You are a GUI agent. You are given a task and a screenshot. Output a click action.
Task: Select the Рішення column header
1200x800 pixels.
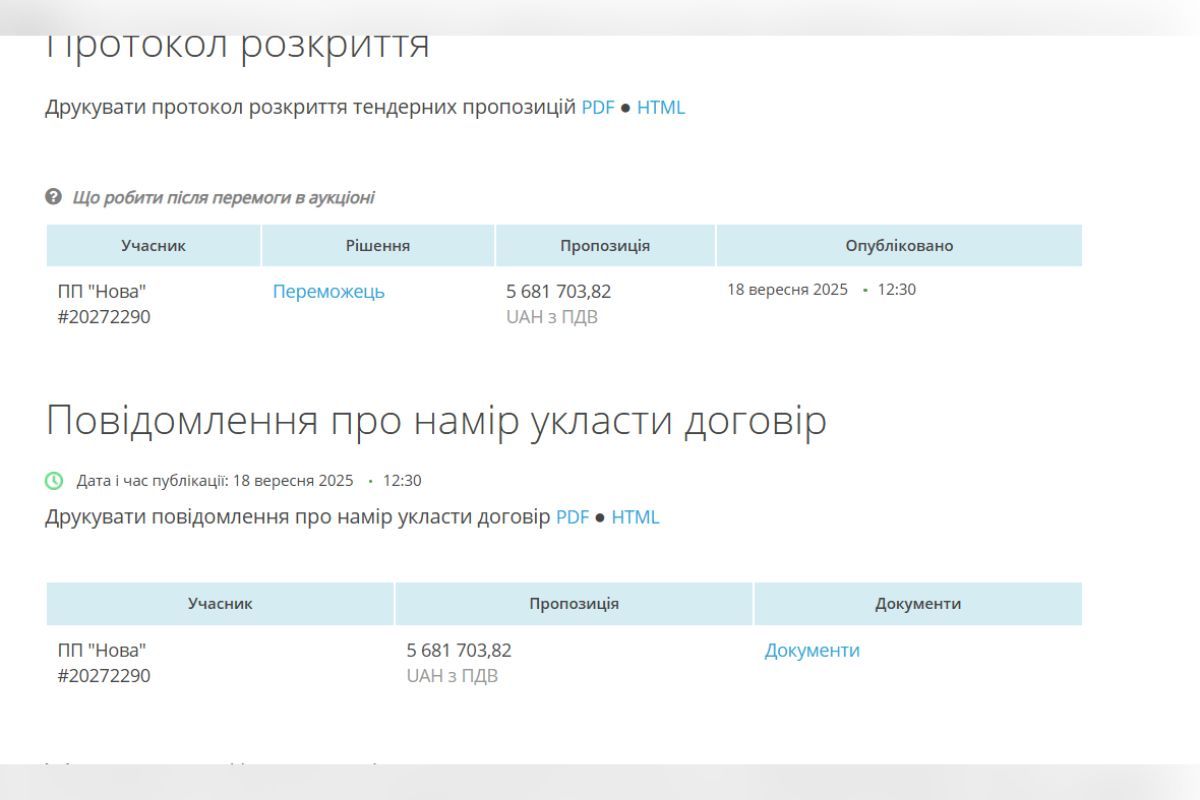(x=377, y=245)
